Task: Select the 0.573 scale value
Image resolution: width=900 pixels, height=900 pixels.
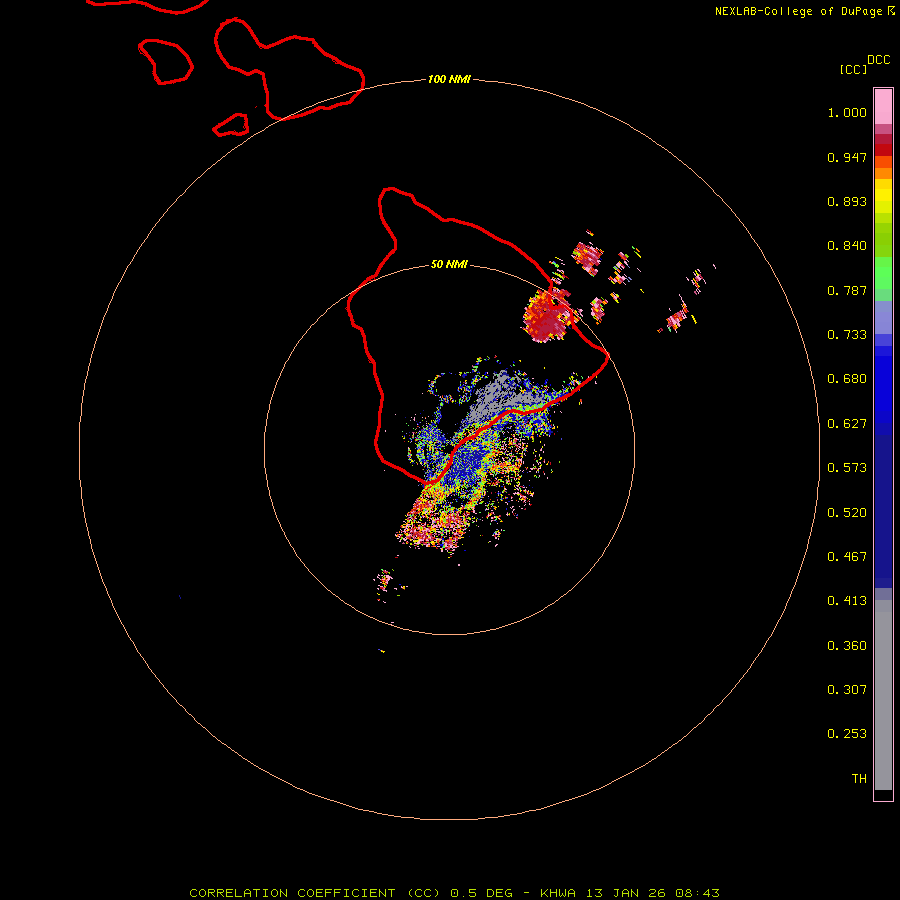Action: (x=847, y=468)
